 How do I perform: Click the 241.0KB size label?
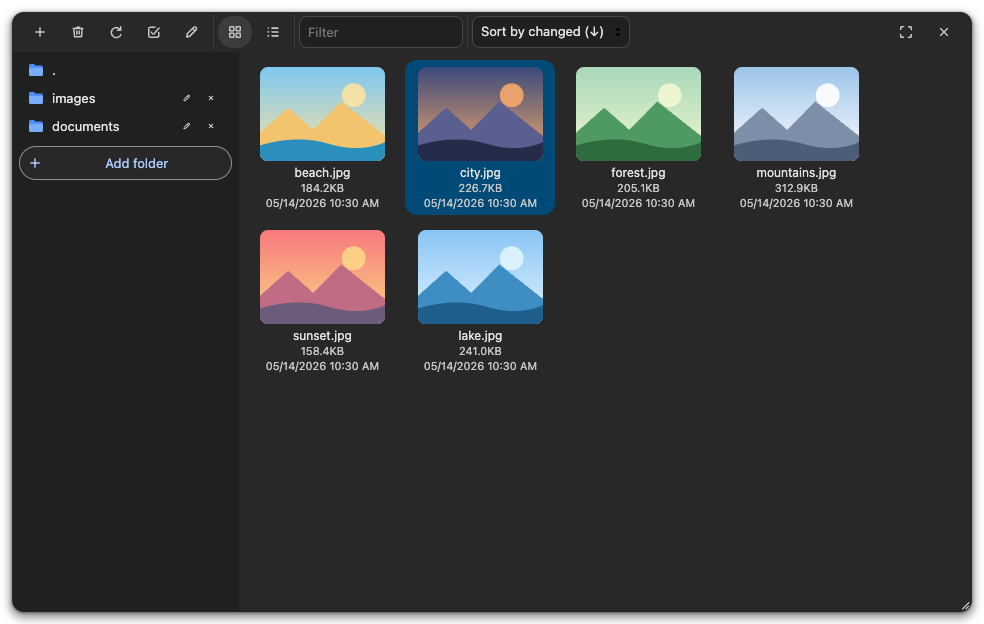[480, 351]
